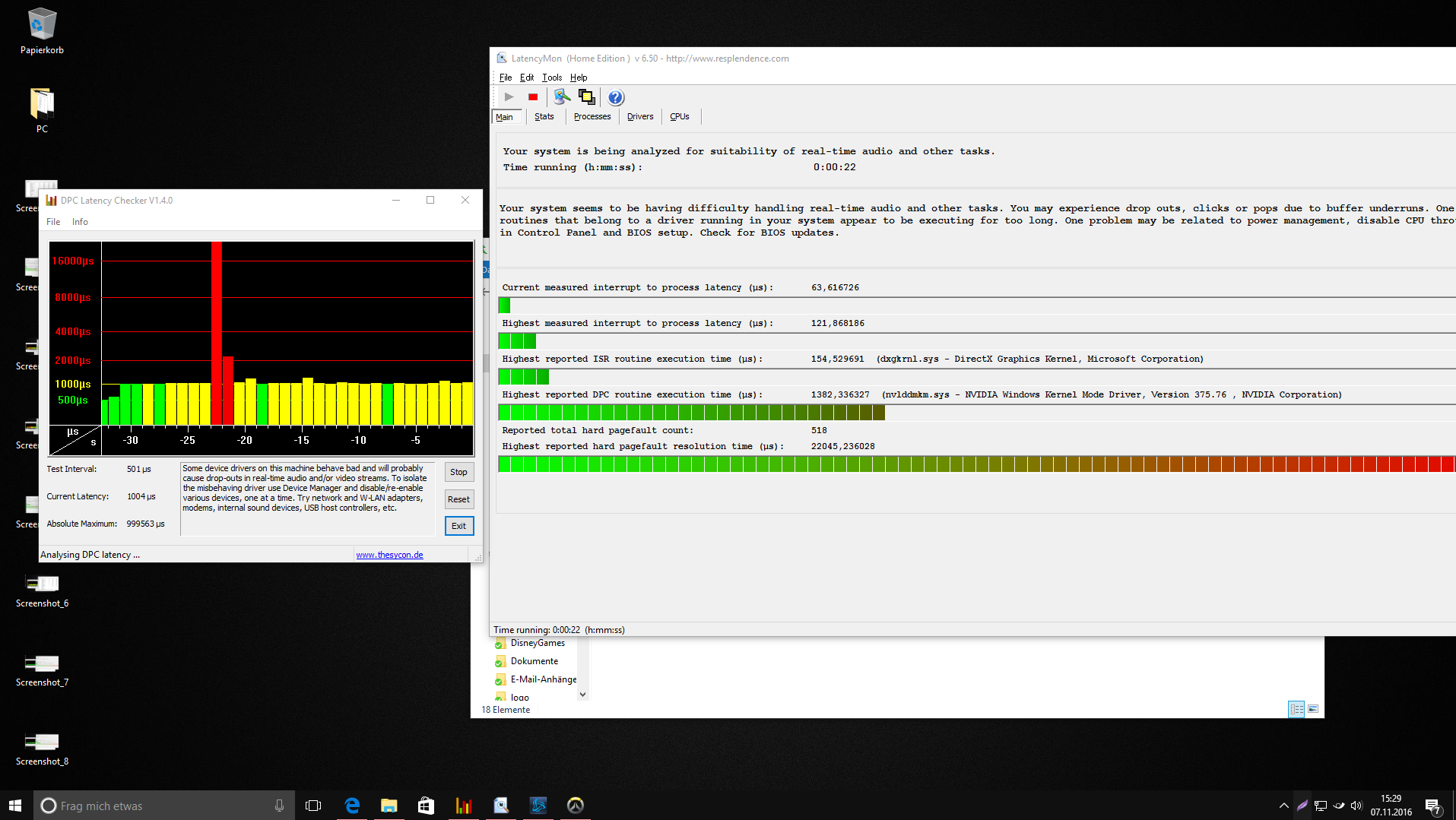
Task: Open Task View on the taskbar
Action: click(313, 806)
